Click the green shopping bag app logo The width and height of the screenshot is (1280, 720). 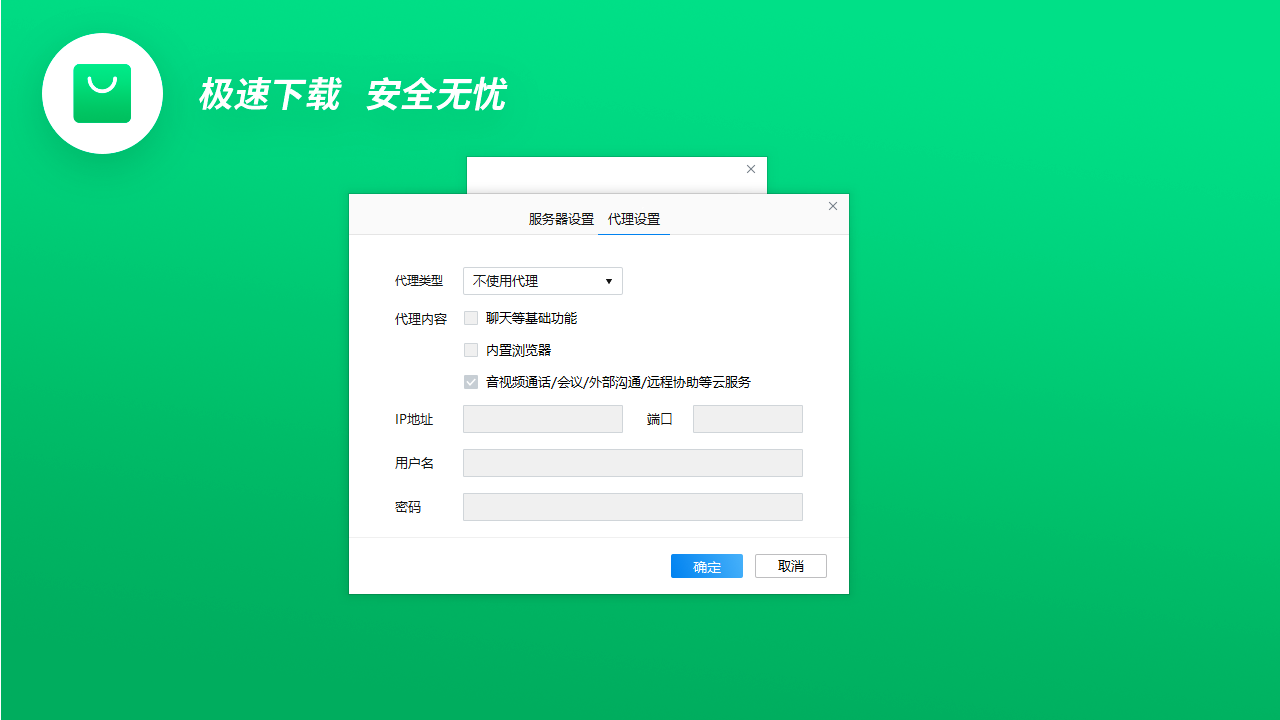(102, 93)
